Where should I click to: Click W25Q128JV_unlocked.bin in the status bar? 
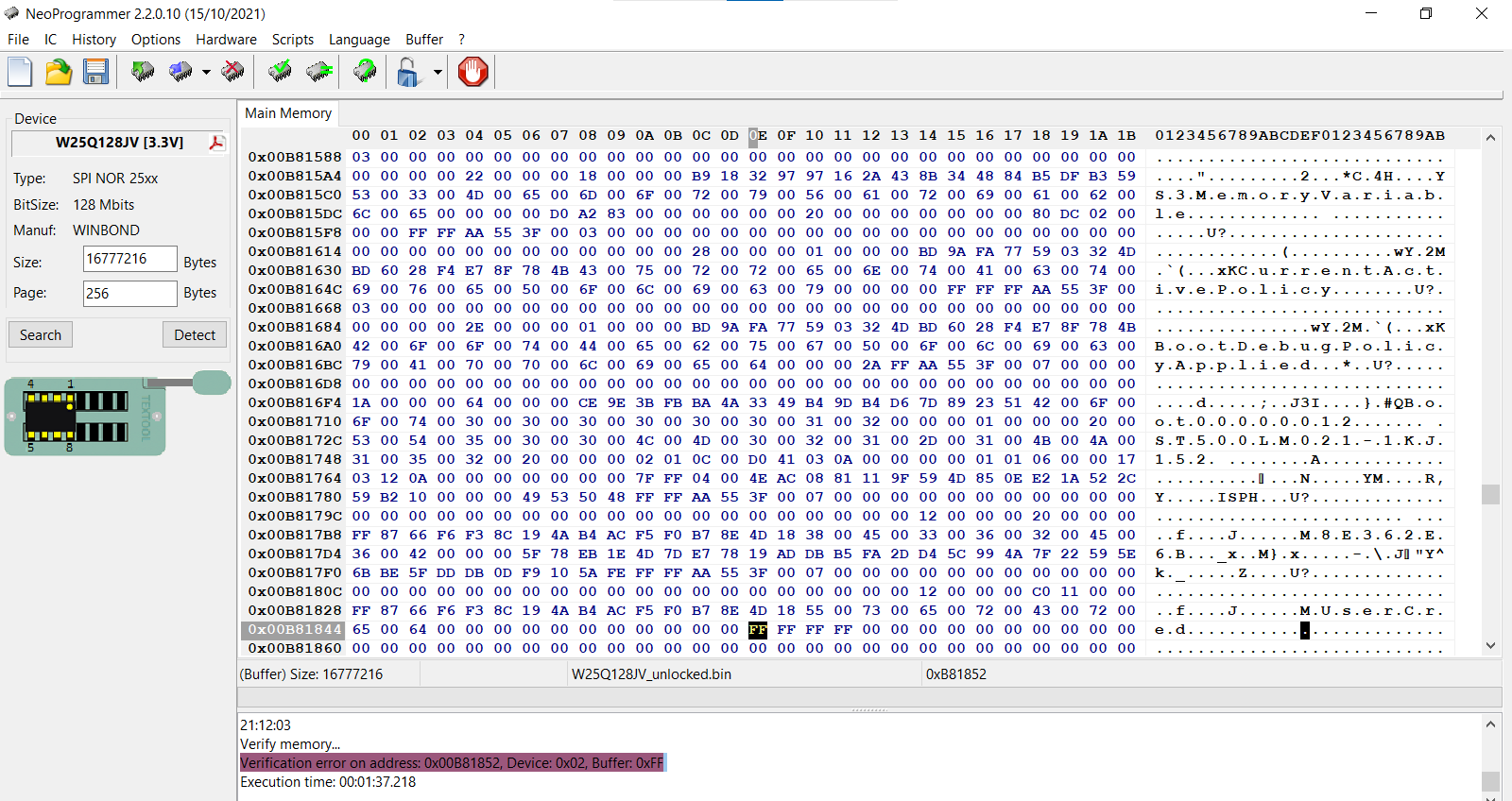tap(651, 674)
